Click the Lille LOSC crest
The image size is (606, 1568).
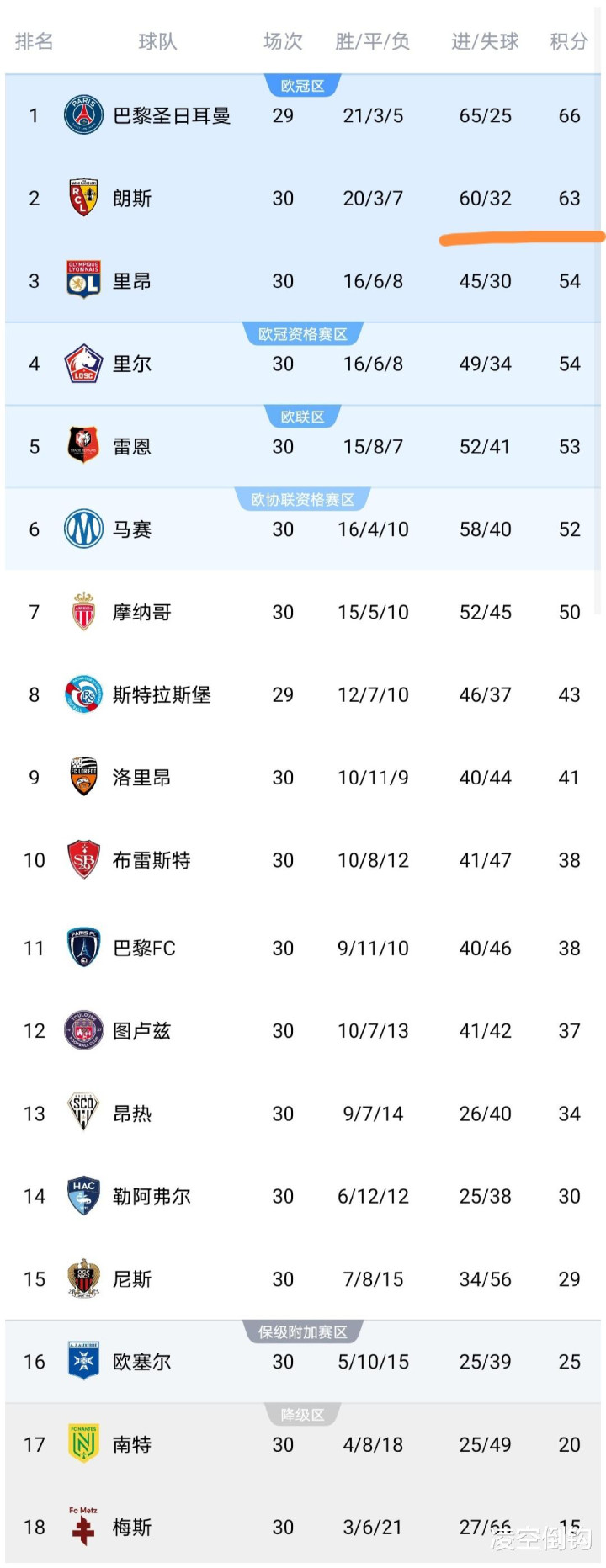[x=83, y=364]
